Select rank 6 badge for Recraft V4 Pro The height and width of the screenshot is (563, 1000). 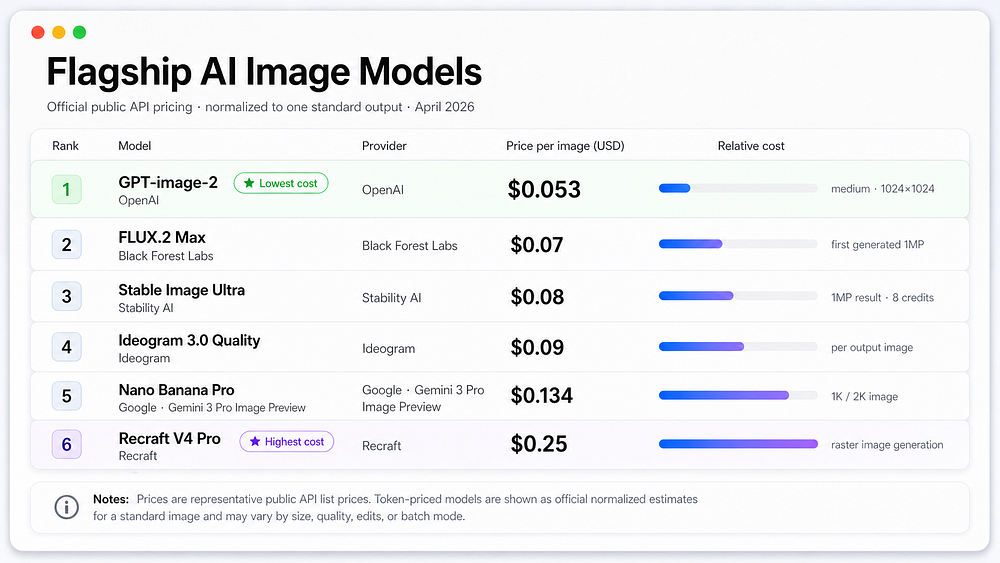tap(66, 444)
